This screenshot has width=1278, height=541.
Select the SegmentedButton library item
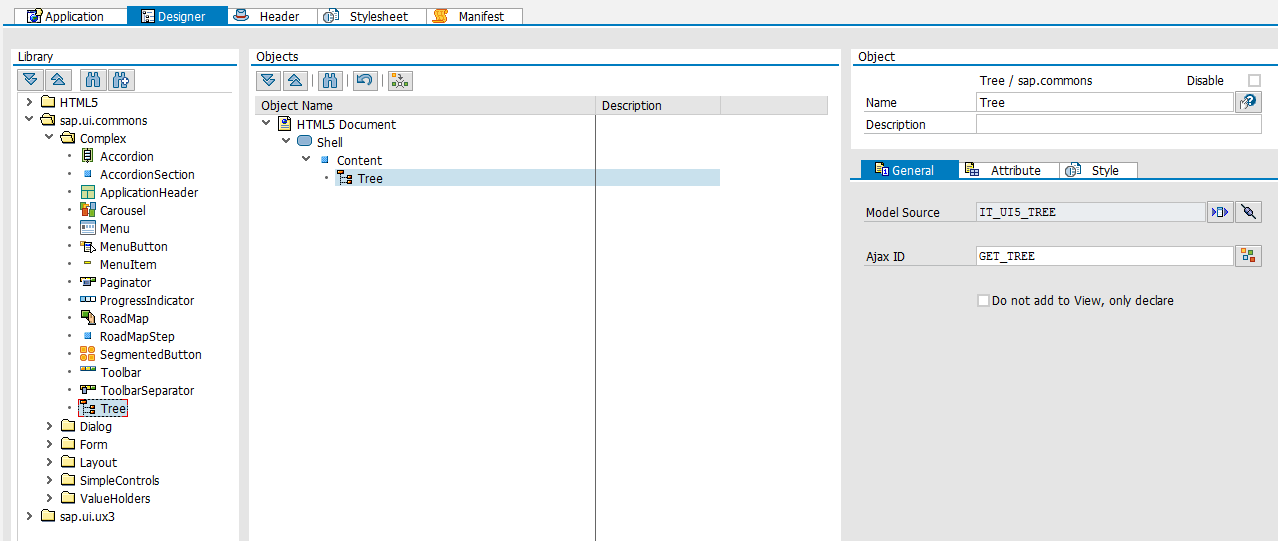(x=150, y=355)
